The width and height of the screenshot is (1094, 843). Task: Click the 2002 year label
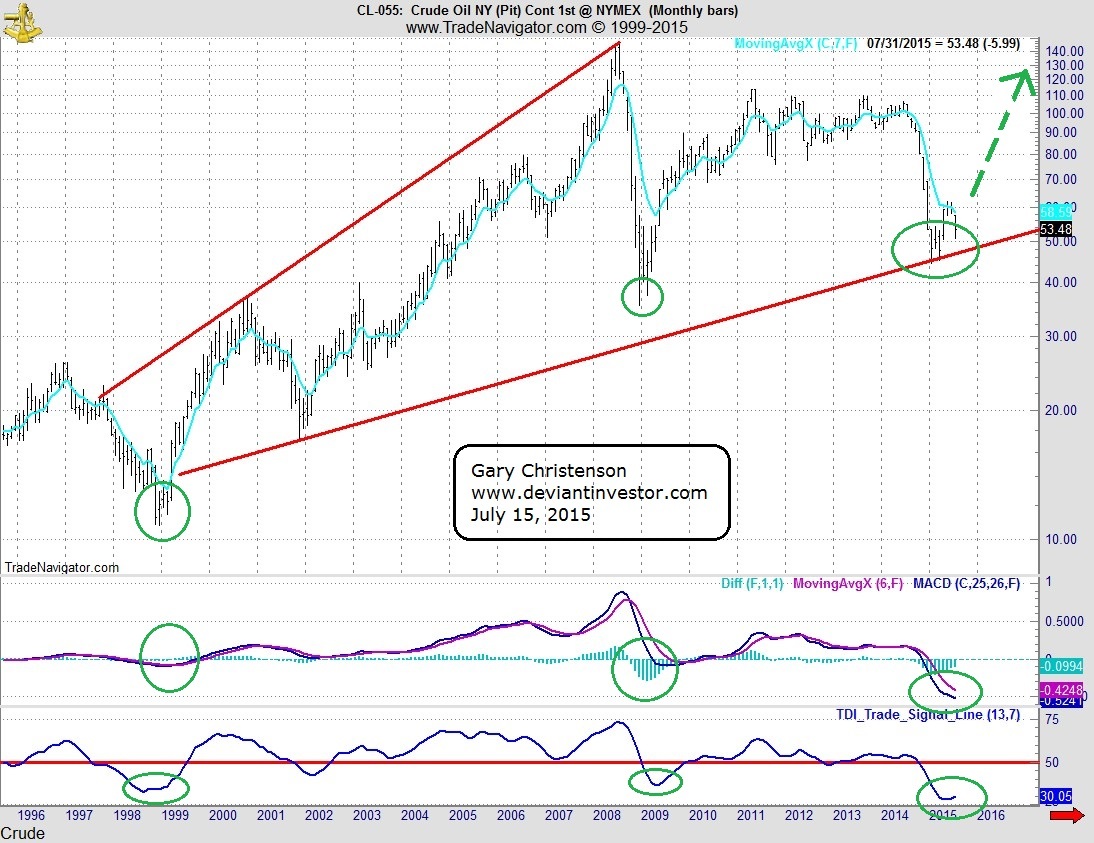click(319, 815)
